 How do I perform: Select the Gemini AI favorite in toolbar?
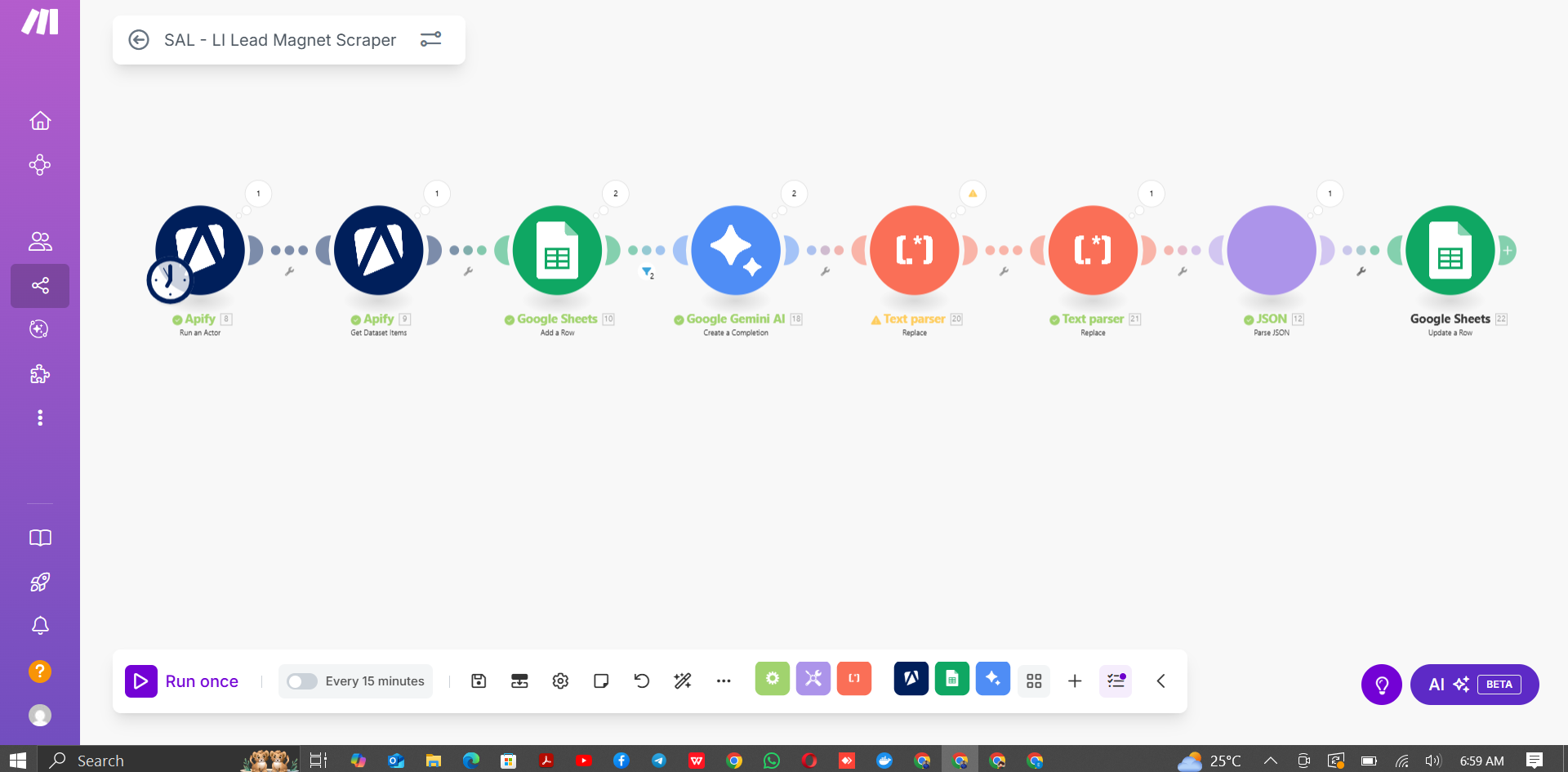(993, 679)
